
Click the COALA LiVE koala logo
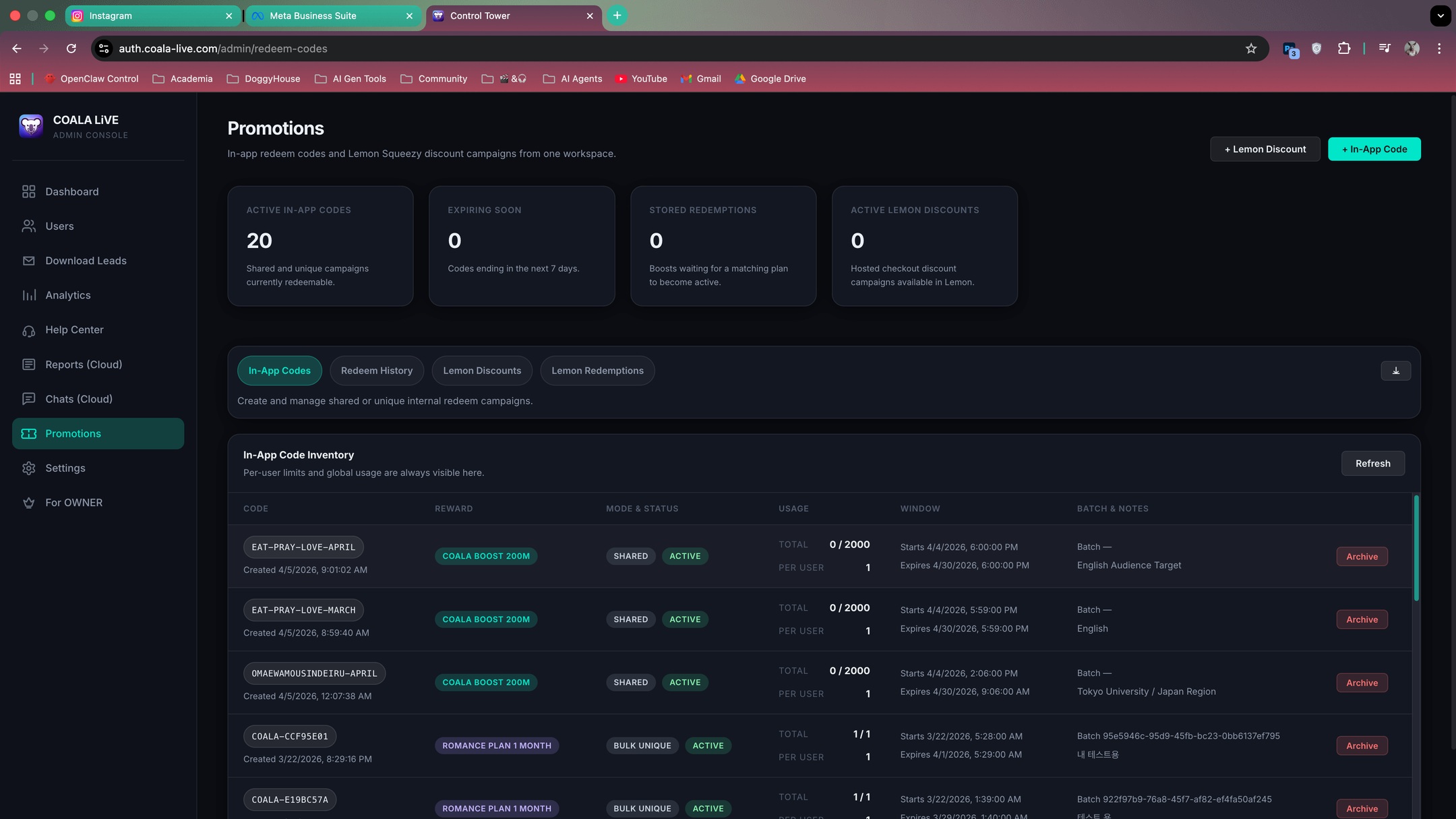30,125
